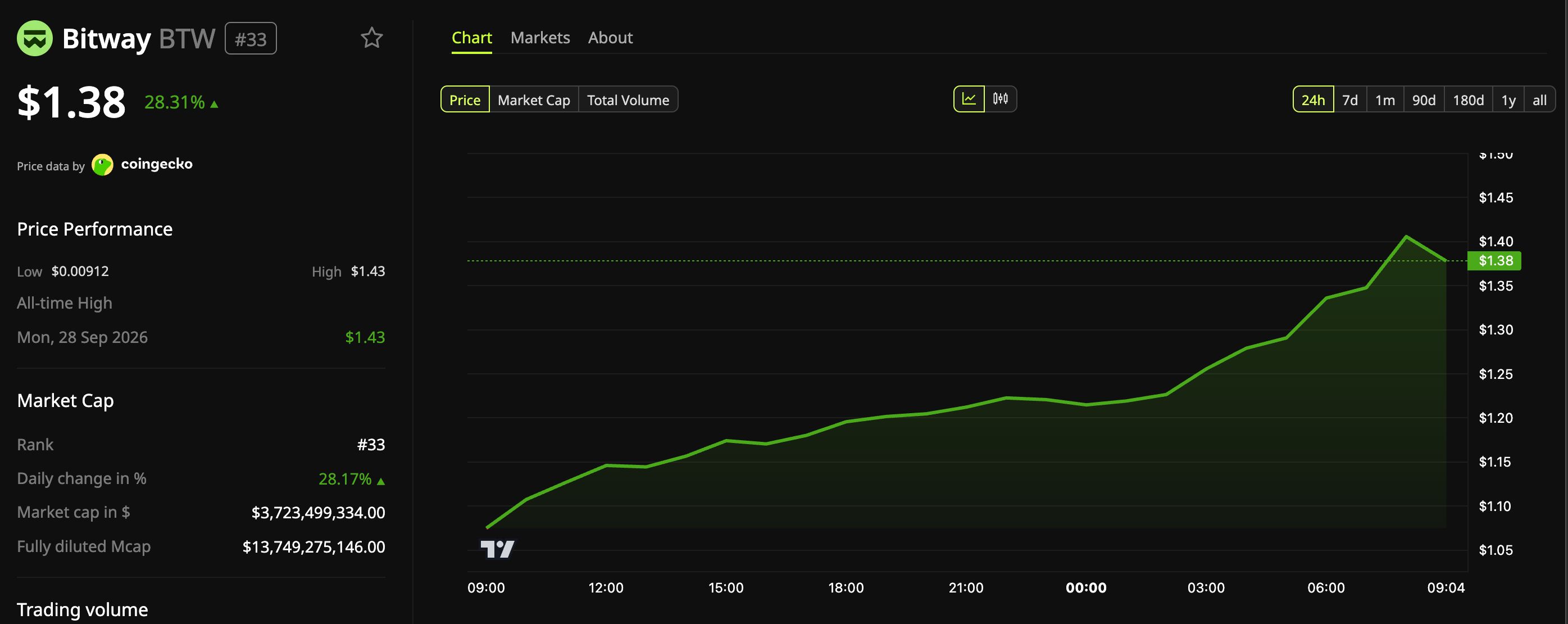Set chart range to 180d
1568x624 pixels.
pos(1467,100)
